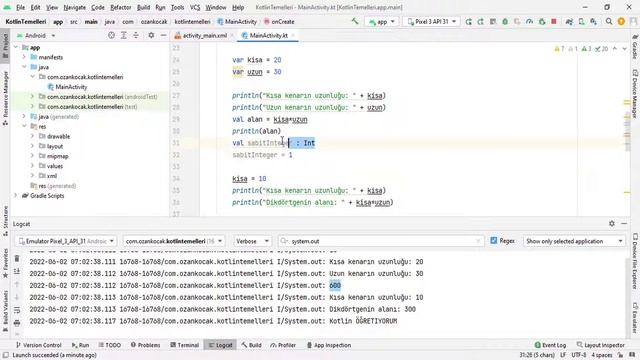Hide the Logcat panel minus icon
The height and width of the screenshot is (360, 640).
point(624,224)
